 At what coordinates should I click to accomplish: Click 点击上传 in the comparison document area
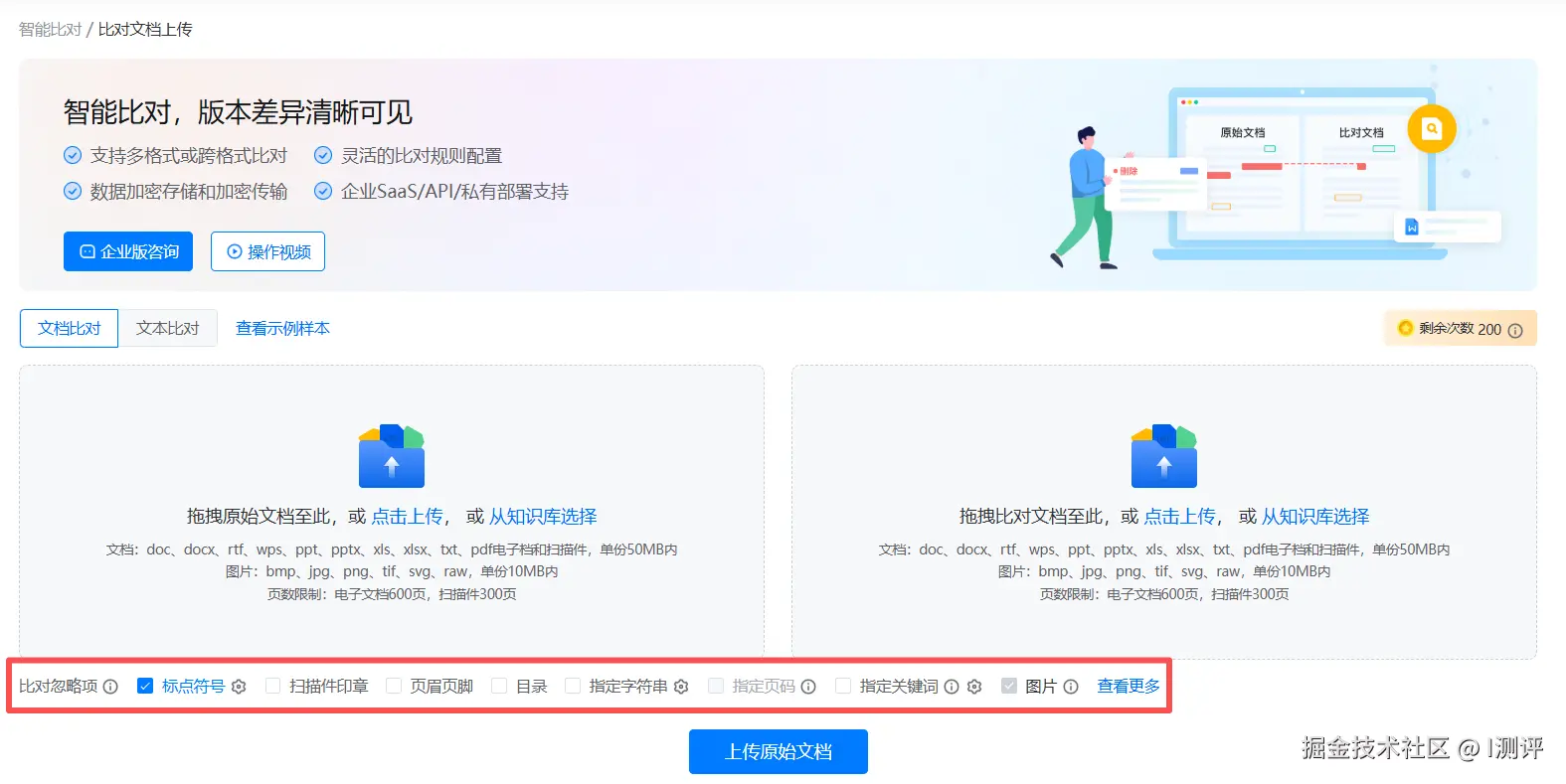tap(1179, 517)
